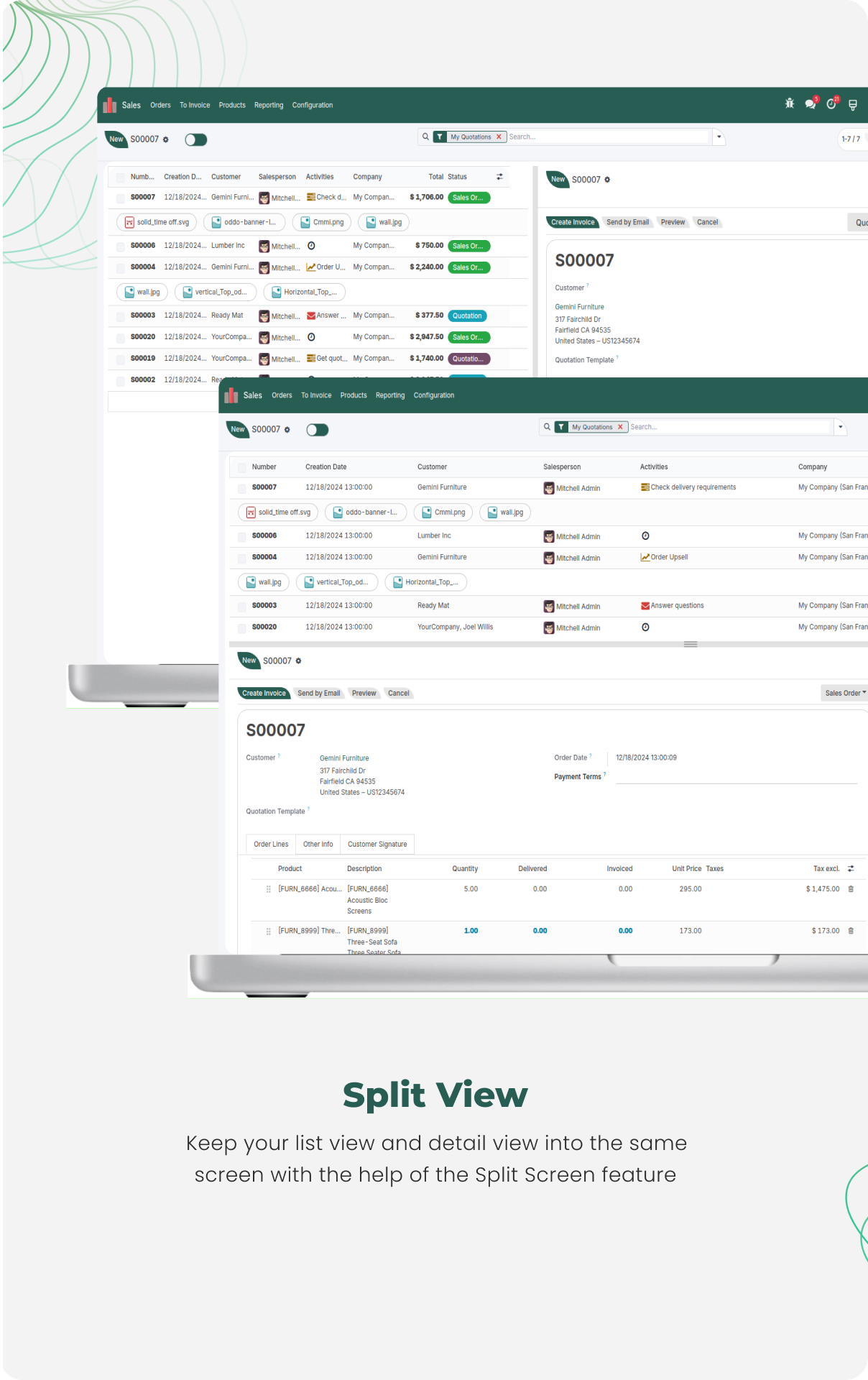Click Get quot... activity icon on S00019
This screenshot has height=1380, width=868.
[x=310, y=358]
